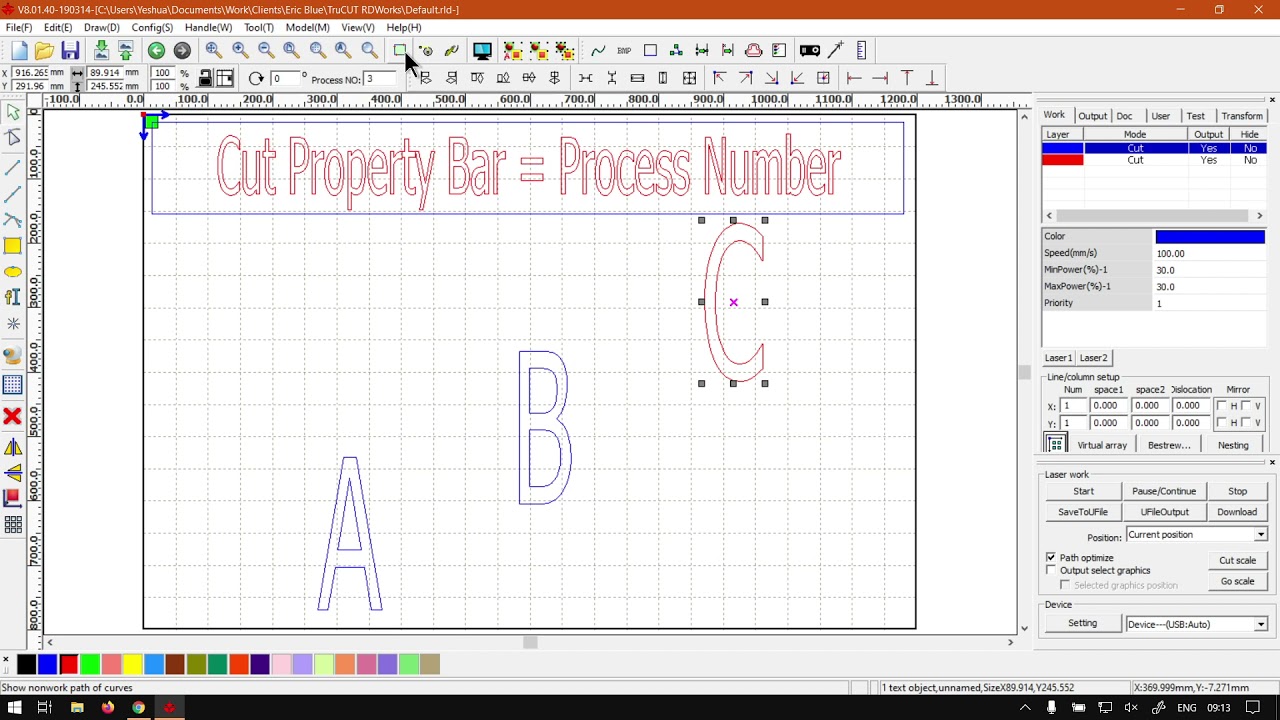Image resolution: width=1280 pixels, height=720 pixels.
Task: Click the New file icon
Action: [19, 51]
